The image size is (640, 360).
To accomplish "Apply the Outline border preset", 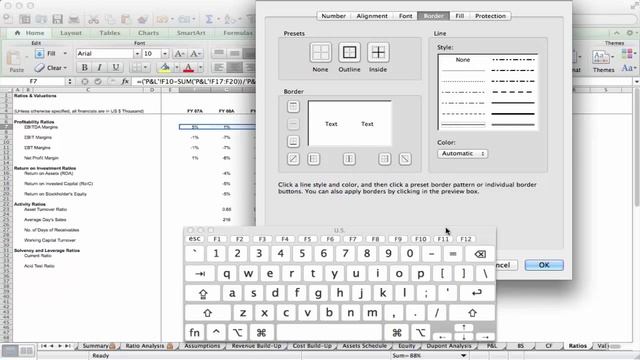I will point(349,53).
